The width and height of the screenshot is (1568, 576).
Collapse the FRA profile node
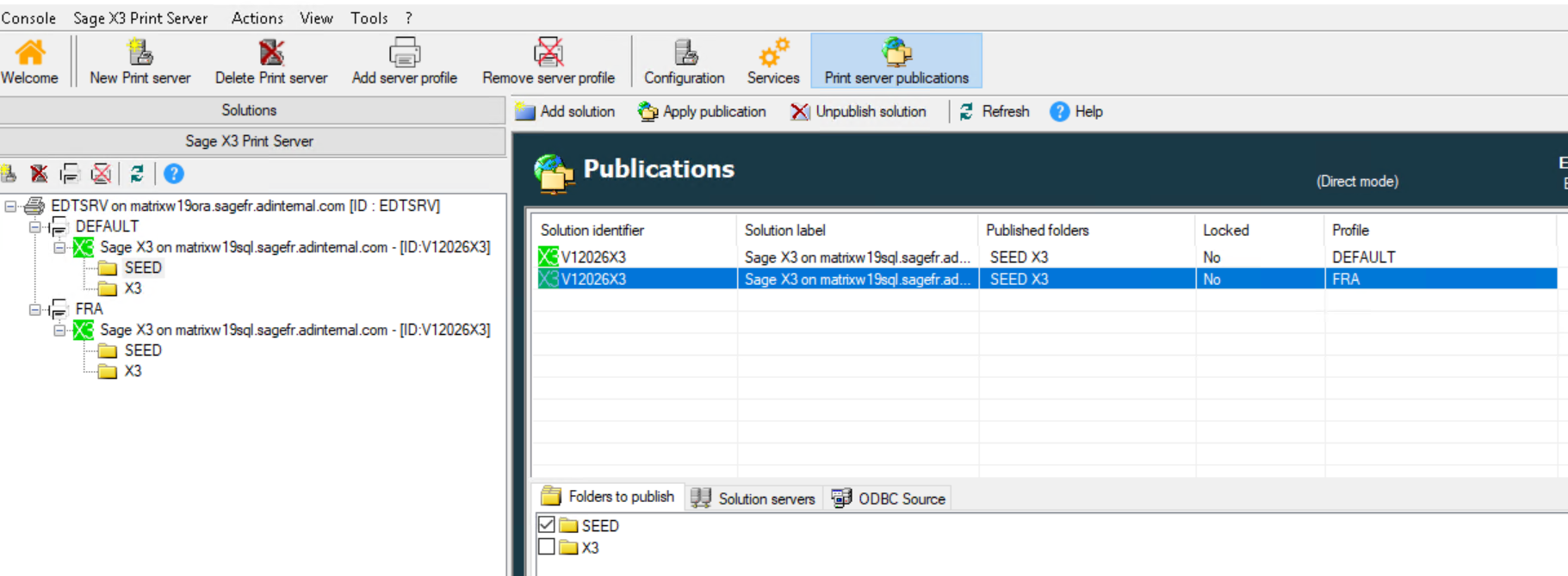coord(34,309)
